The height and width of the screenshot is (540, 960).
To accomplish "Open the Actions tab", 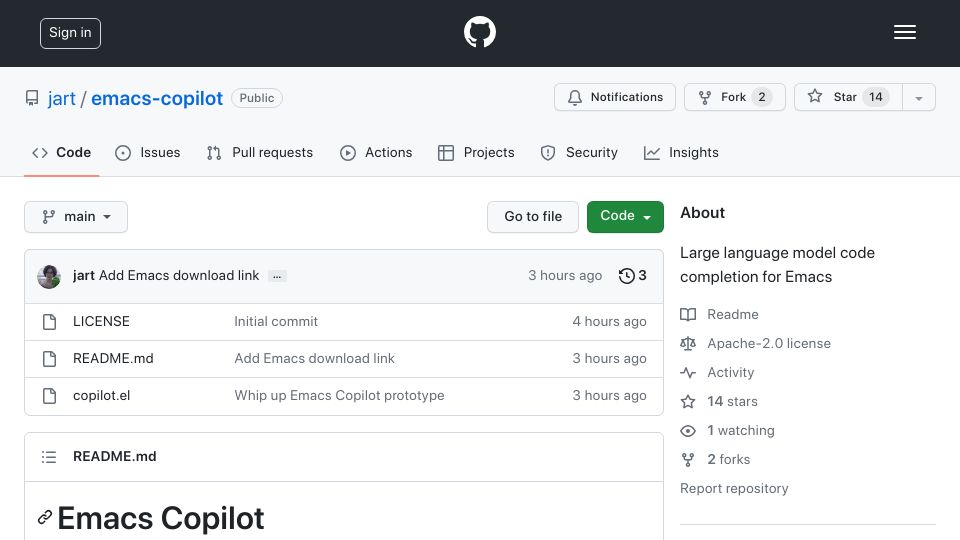I will [376, 152].
